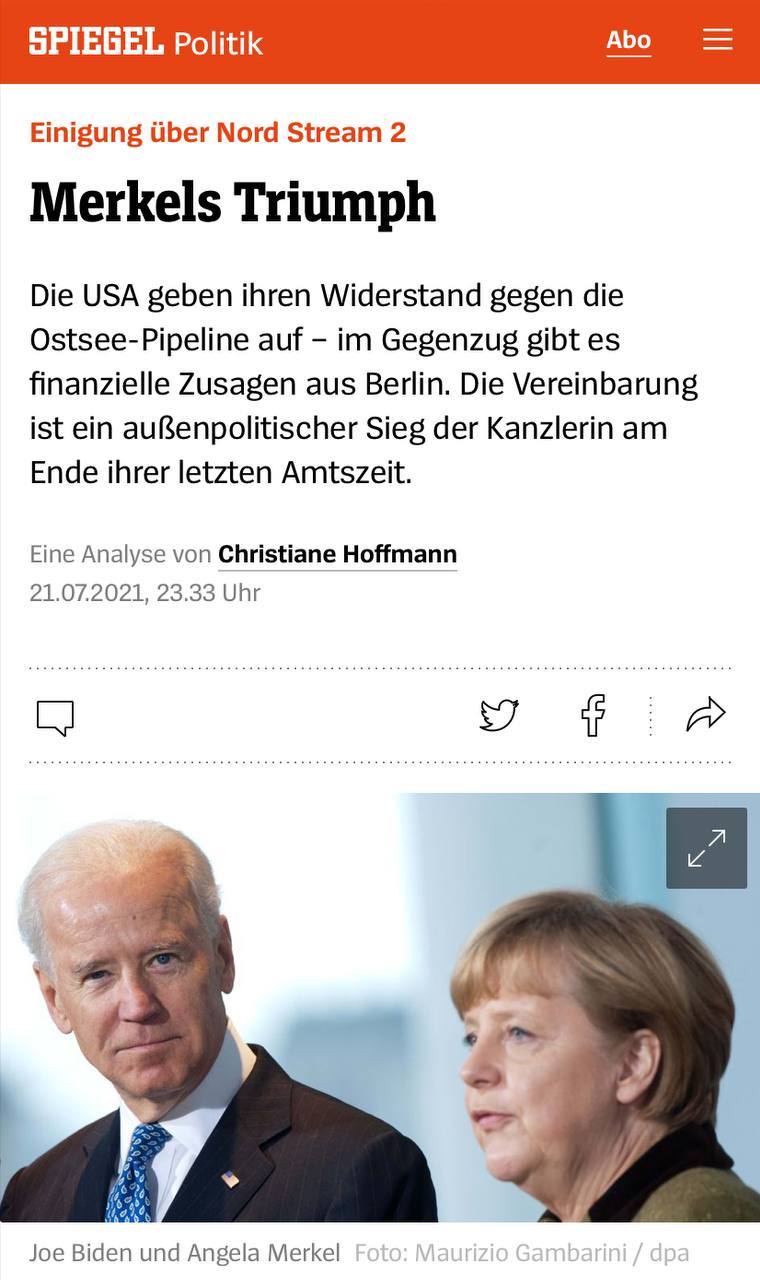Click the flag pin on Biden's lapel

click(231, 1180)
